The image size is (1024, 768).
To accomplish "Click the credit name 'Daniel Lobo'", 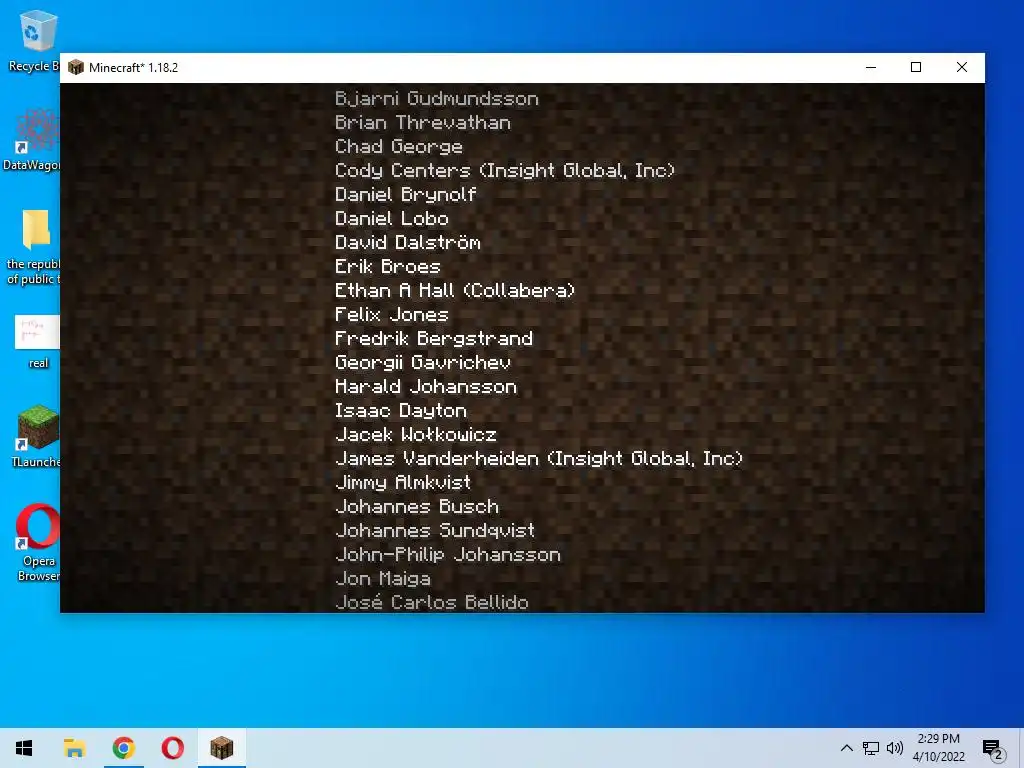I will pyautogui.click(x=392, y=219).
